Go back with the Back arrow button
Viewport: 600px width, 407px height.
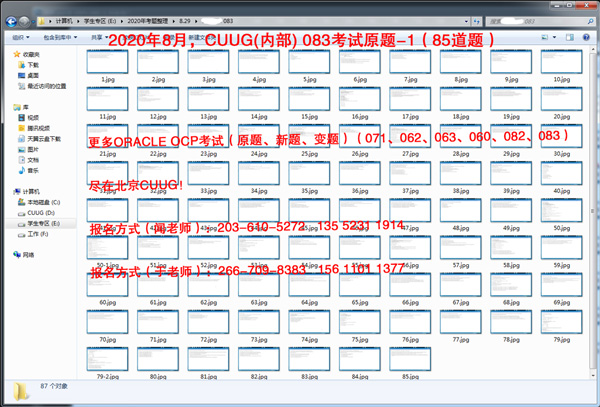[11, 21]
